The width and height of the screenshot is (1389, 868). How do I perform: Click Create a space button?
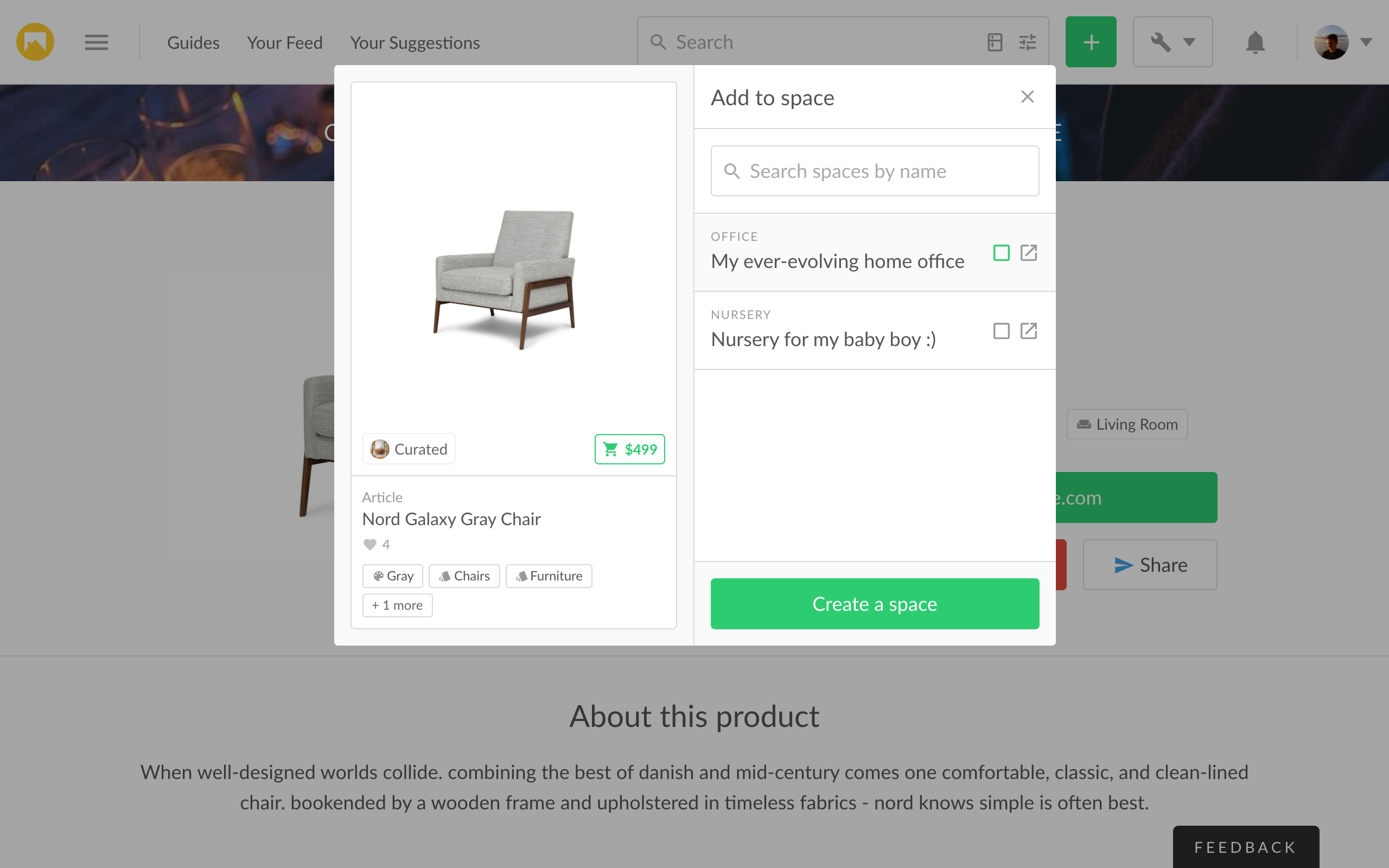[x=875, y=603]
